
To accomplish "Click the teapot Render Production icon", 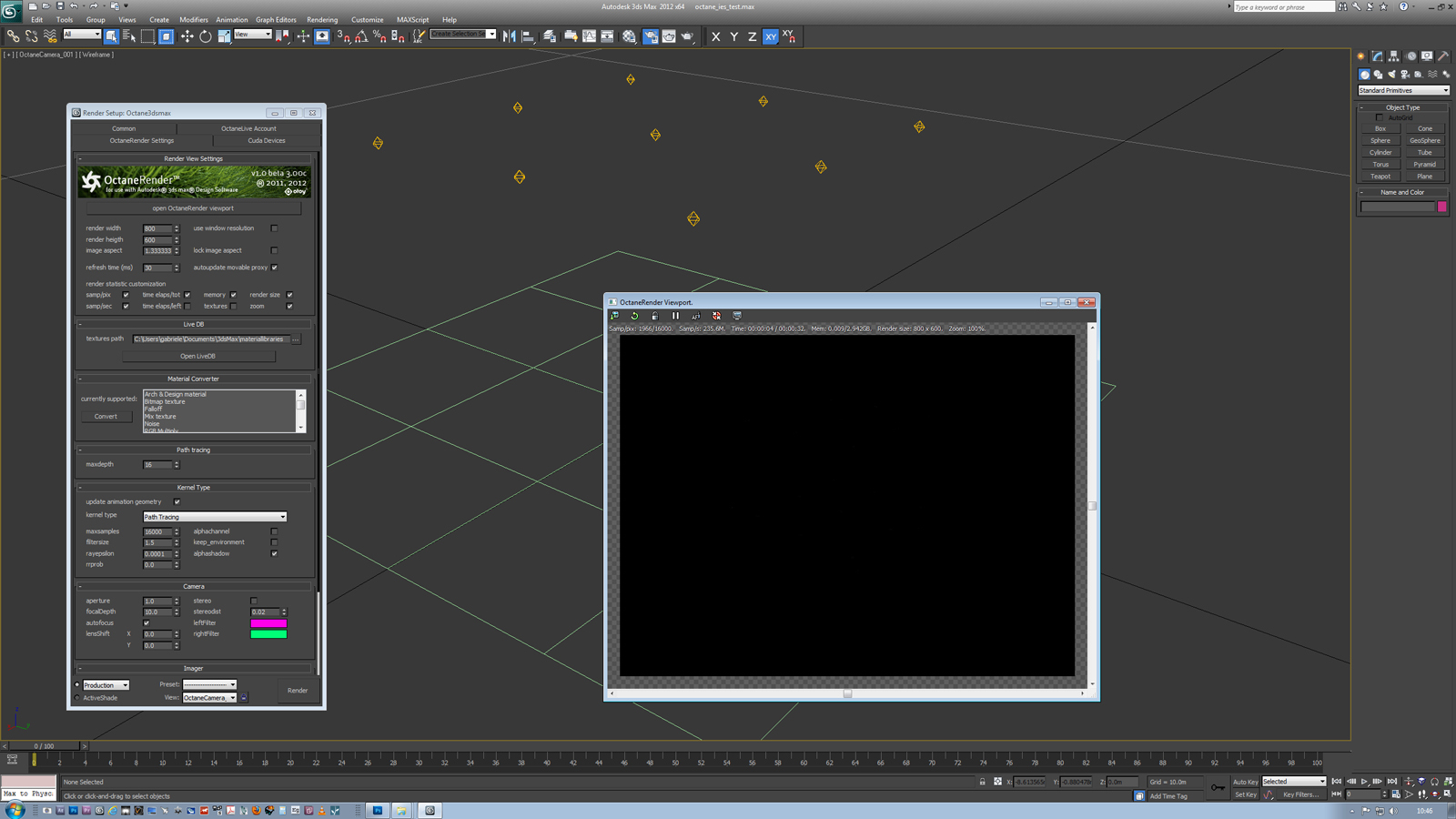I will 687,36.
